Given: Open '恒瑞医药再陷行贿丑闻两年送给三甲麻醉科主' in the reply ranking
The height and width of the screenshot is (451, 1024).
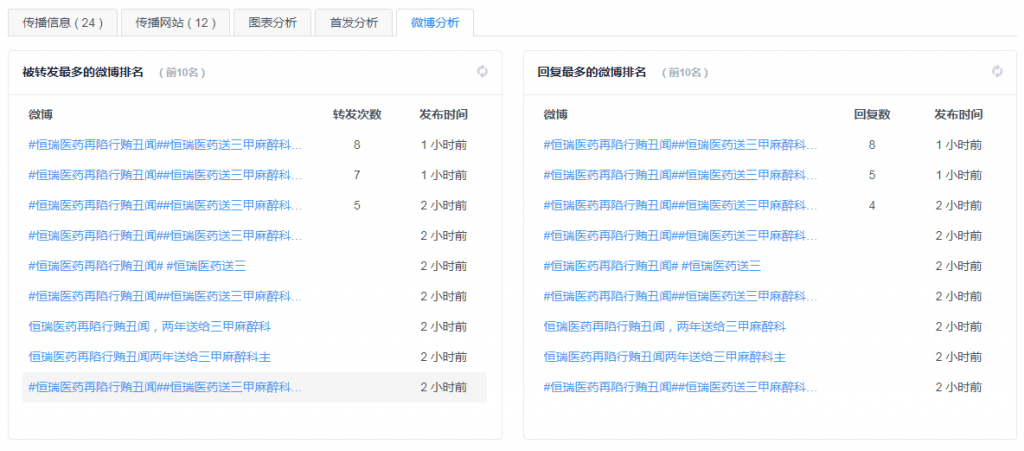Looking at the screenshot, I should [664, 357].
